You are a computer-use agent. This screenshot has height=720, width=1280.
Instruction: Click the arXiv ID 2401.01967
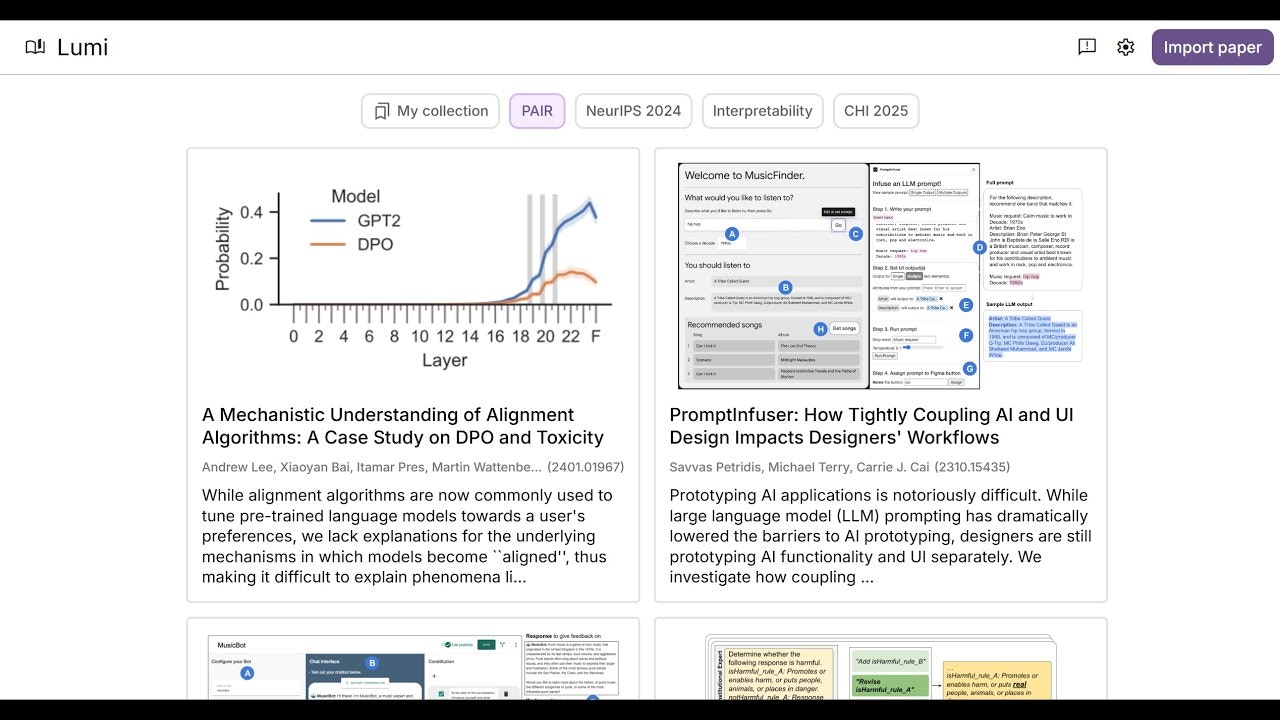[585, 467]
